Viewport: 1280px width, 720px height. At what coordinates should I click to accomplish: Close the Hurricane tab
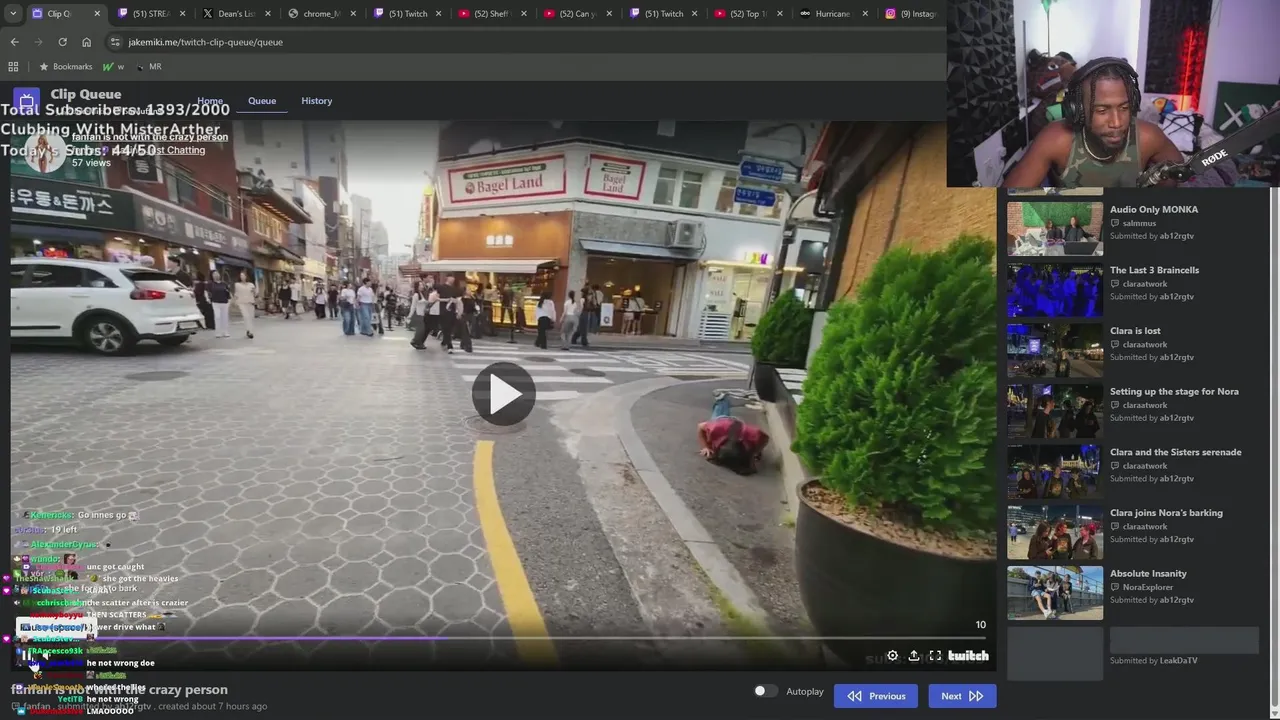point(866,14)
